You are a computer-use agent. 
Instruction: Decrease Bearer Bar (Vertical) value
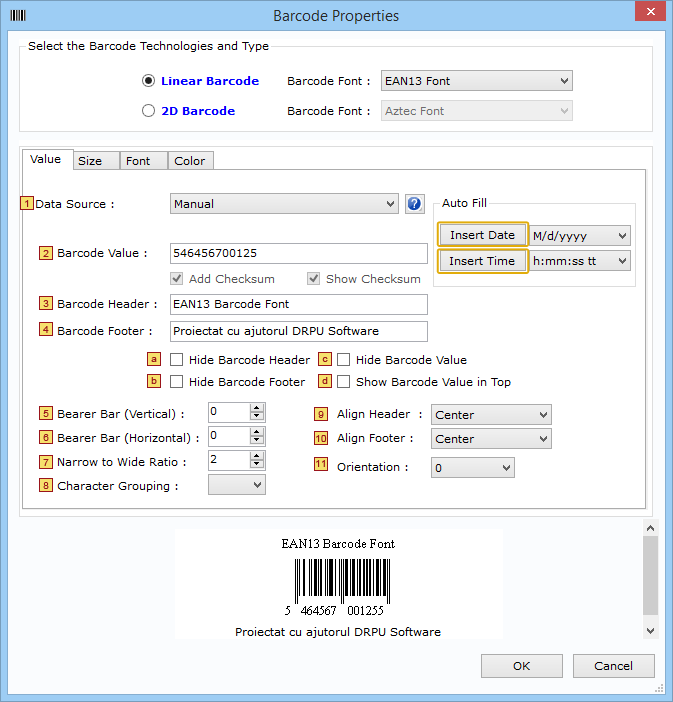tap(257, 416)
